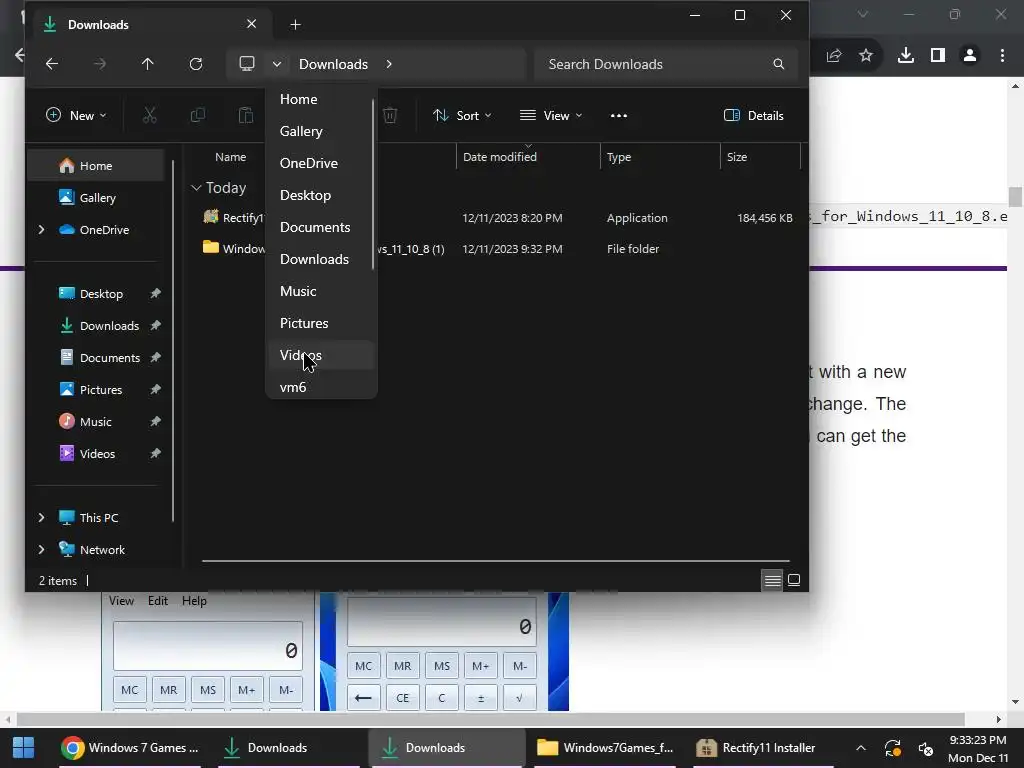Select Desktop in the dropdown list
The image size is (1024, 768).
321,195
